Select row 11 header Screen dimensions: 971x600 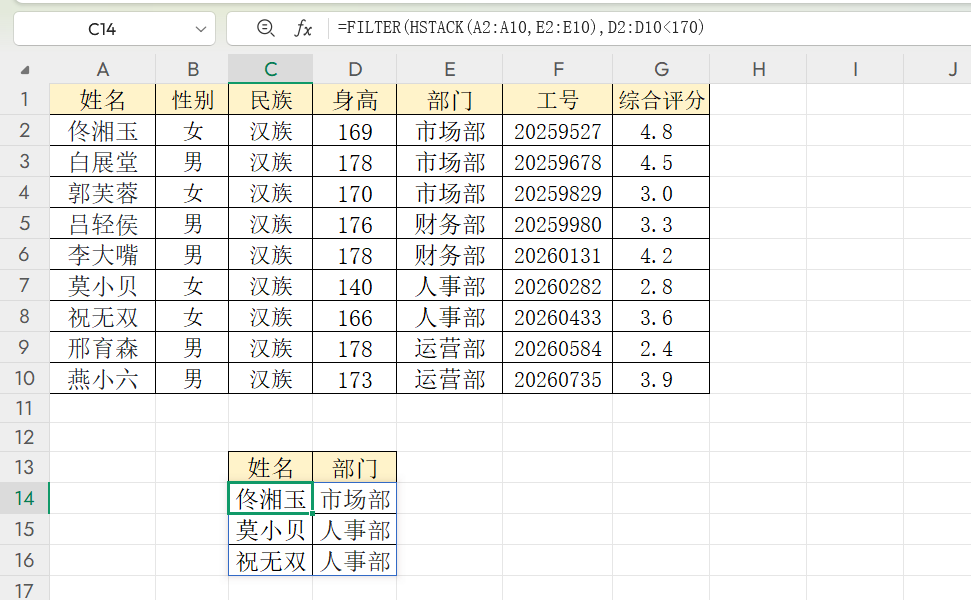click(25, 408)
